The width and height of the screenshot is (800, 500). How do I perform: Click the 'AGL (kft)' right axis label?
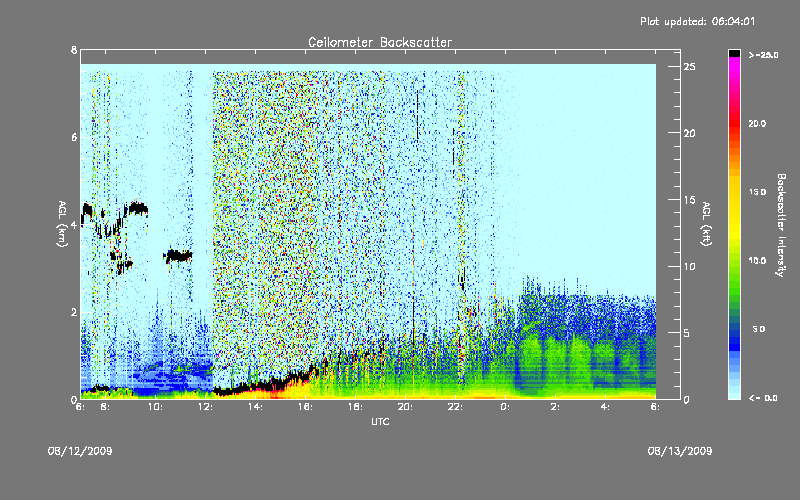pyautogui.click(x=706, y=224)
